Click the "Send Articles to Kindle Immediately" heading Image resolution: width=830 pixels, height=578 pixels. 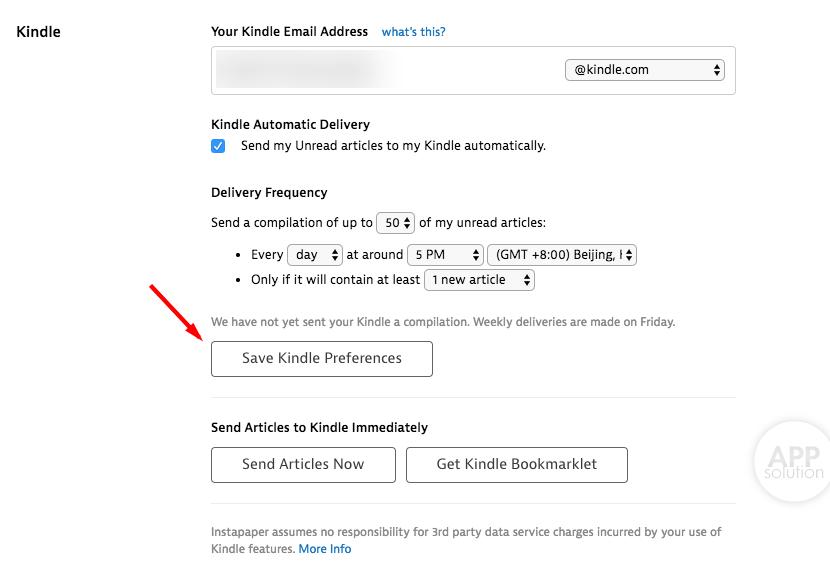click(319, 428)
